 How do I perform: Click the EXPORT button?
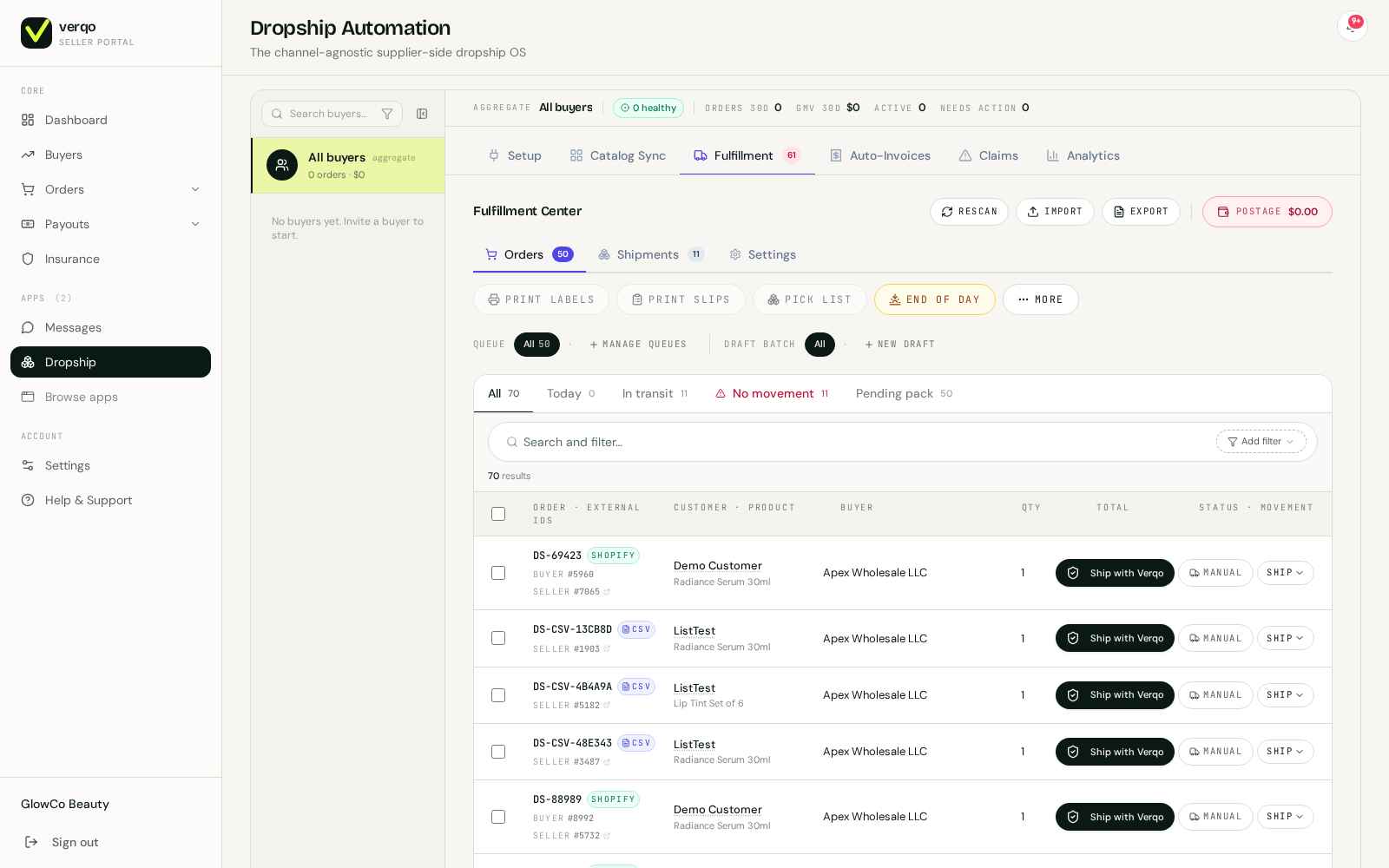coord(1141,212)
